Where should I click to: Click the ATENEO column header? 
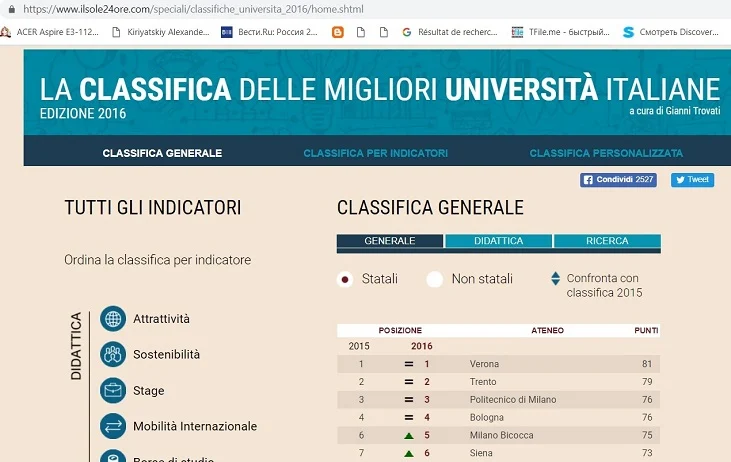[x=547, y=331]
